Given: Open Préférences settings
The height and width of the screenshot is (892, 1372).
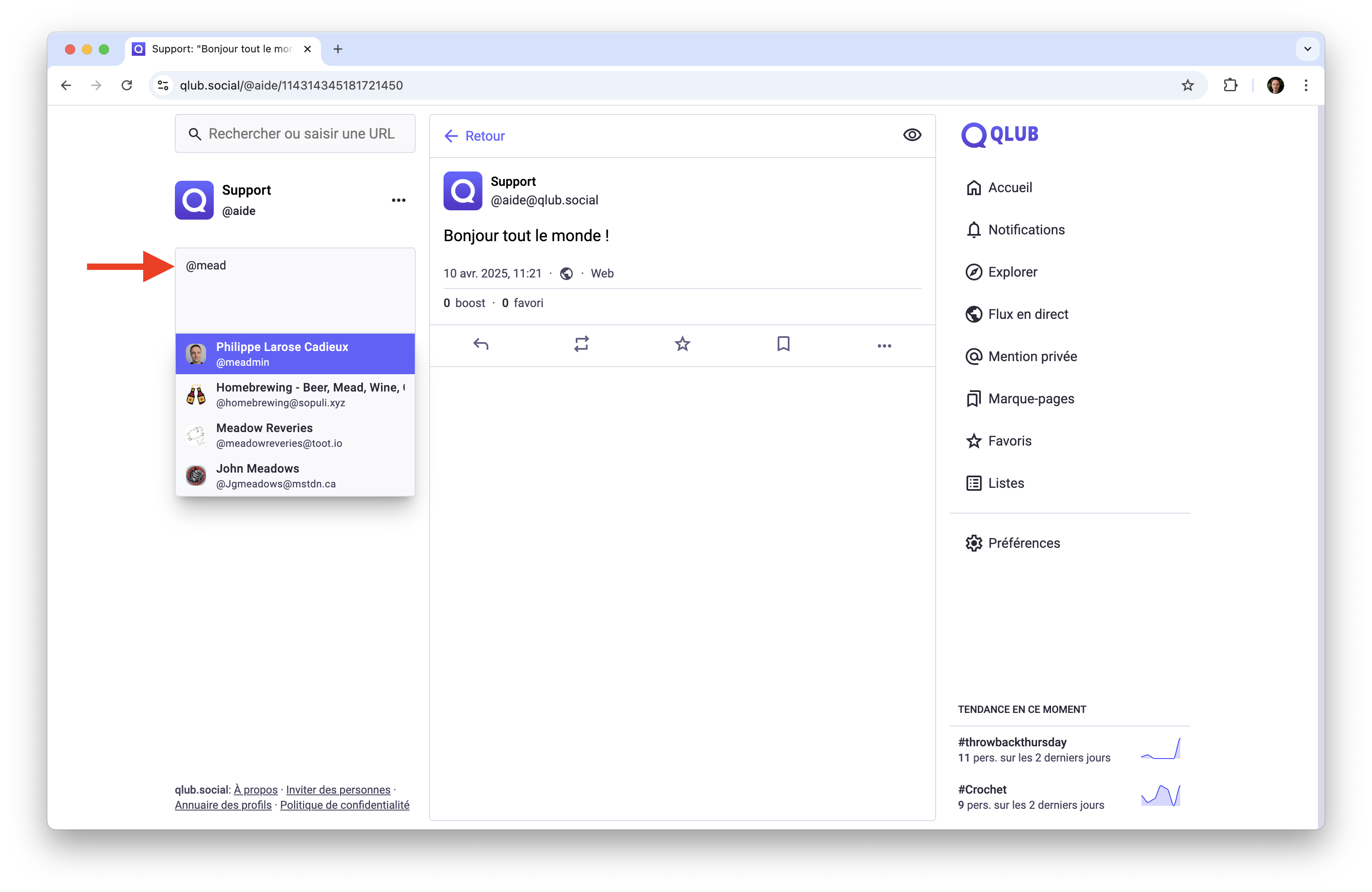Looking at the screenshot, I should point(1013,543).
